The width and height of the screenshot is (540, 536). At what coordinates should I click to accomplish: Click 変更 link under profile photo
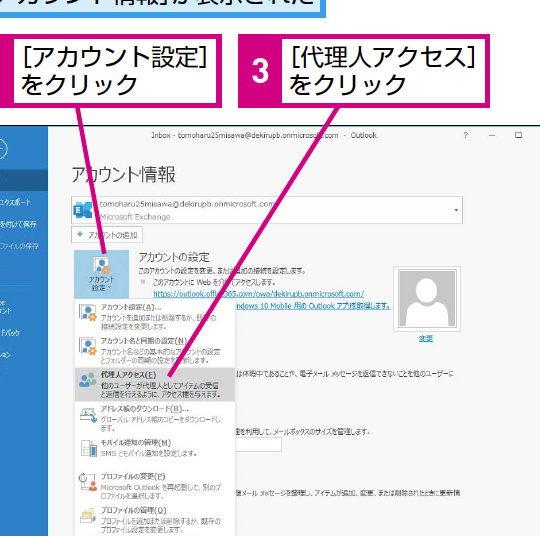point(426,339)
